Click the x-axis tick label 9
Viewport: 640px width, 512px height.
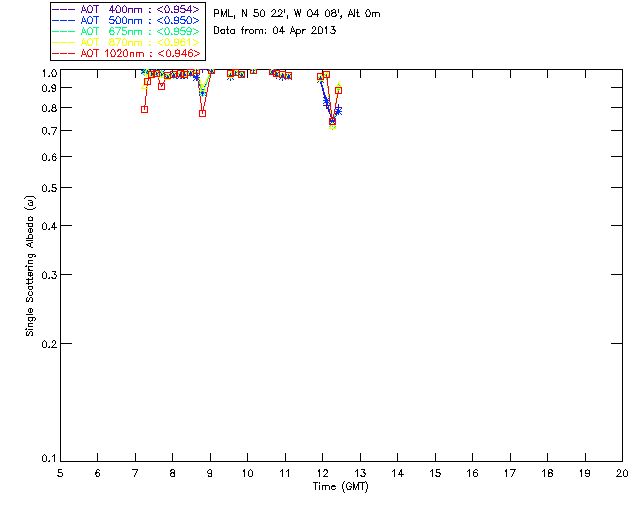[210, 473]
